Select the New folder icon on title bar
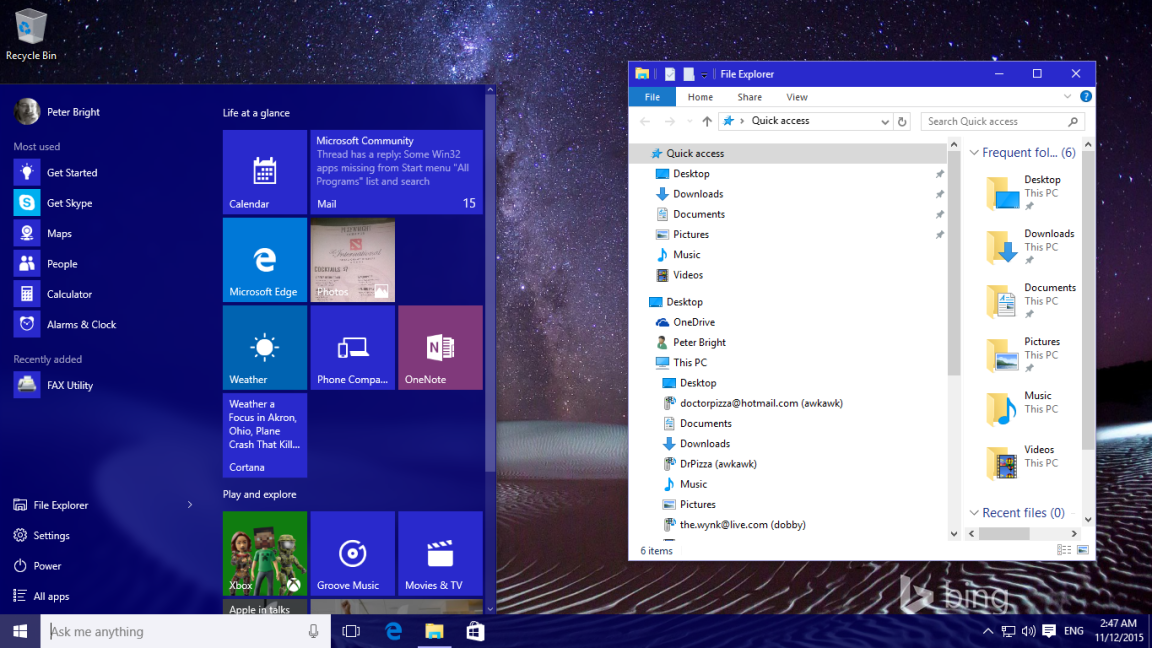 coord(689,73)
